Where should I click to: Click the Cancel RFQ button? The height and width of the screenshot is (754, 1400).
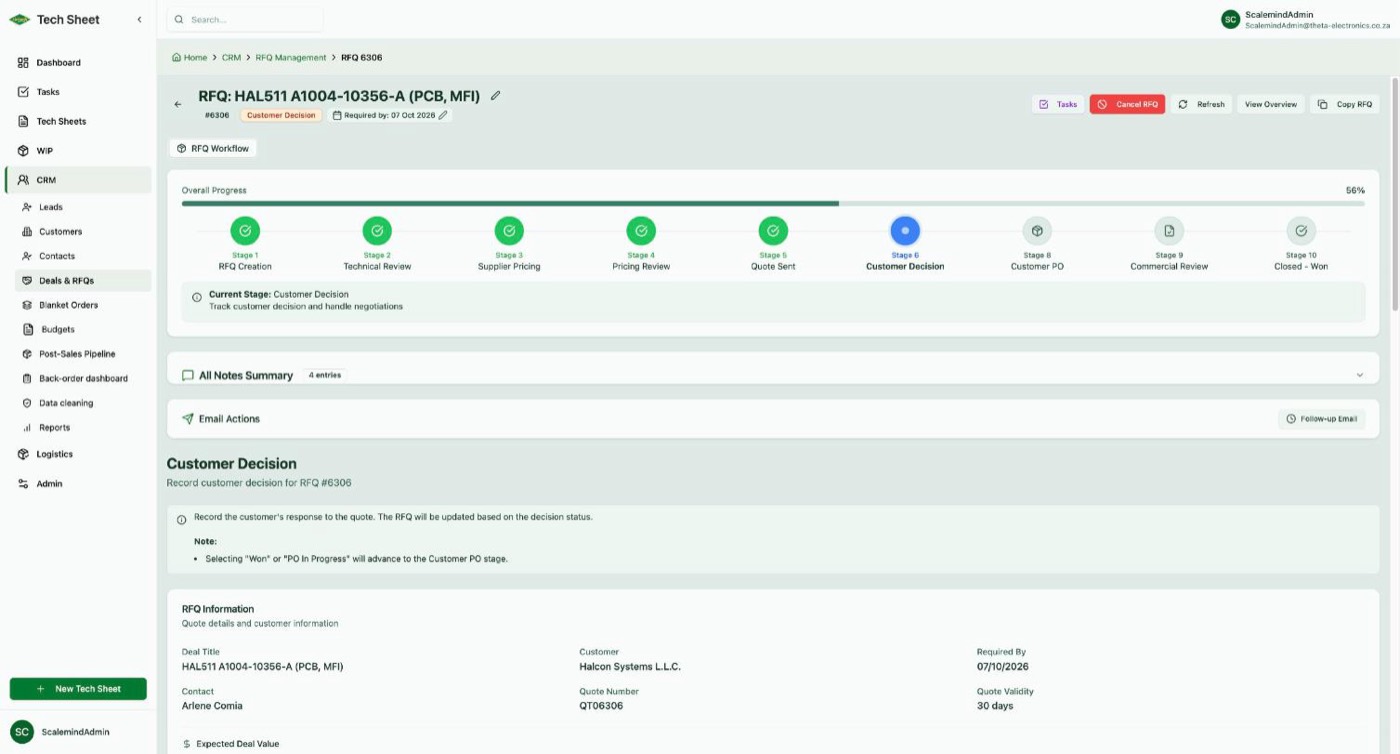(1127, 104)
